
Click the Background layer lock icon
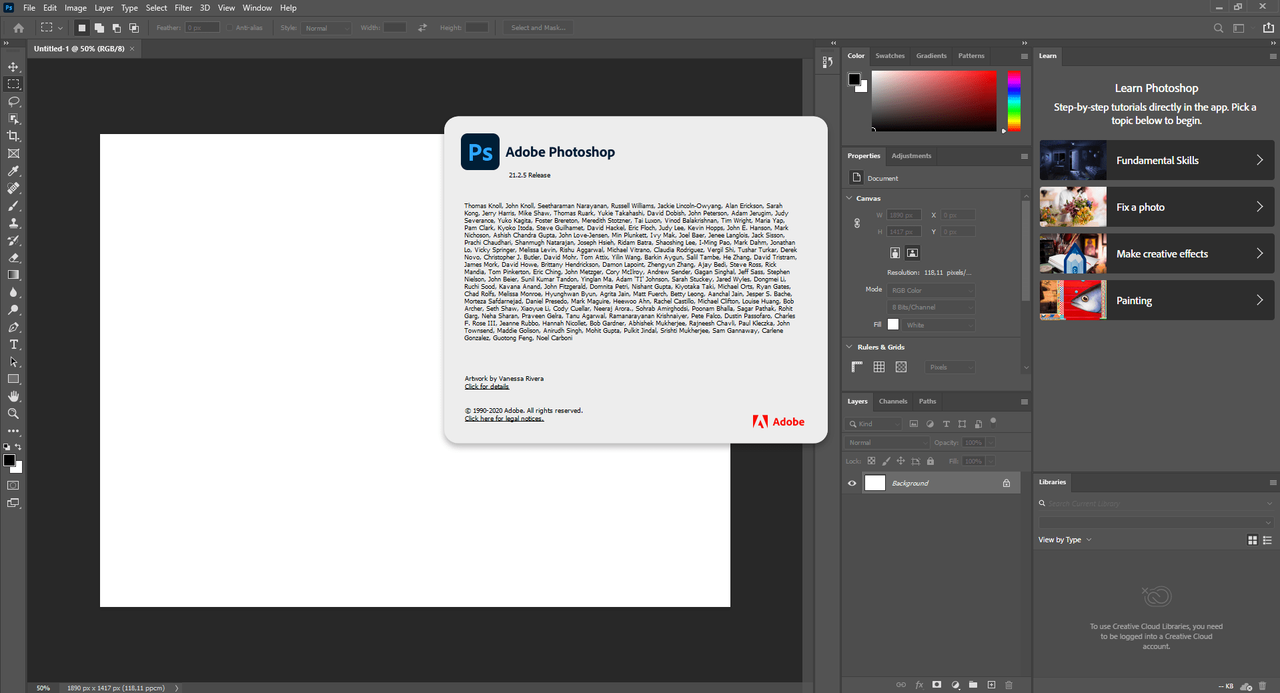pyautogui.click(x=1007, y=483)
